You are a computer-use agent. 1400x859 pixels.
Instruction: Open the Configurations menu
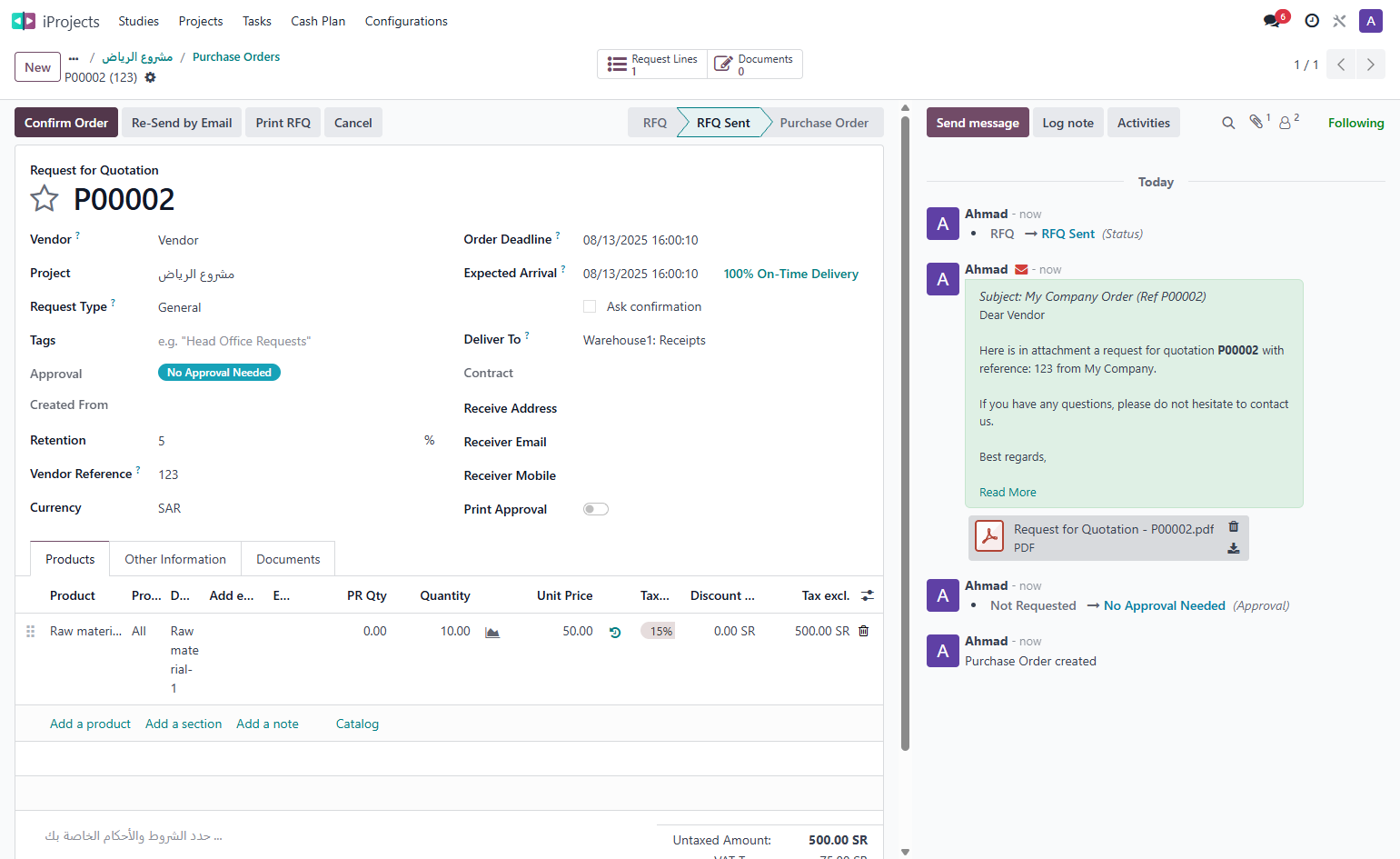pos(406,21)
